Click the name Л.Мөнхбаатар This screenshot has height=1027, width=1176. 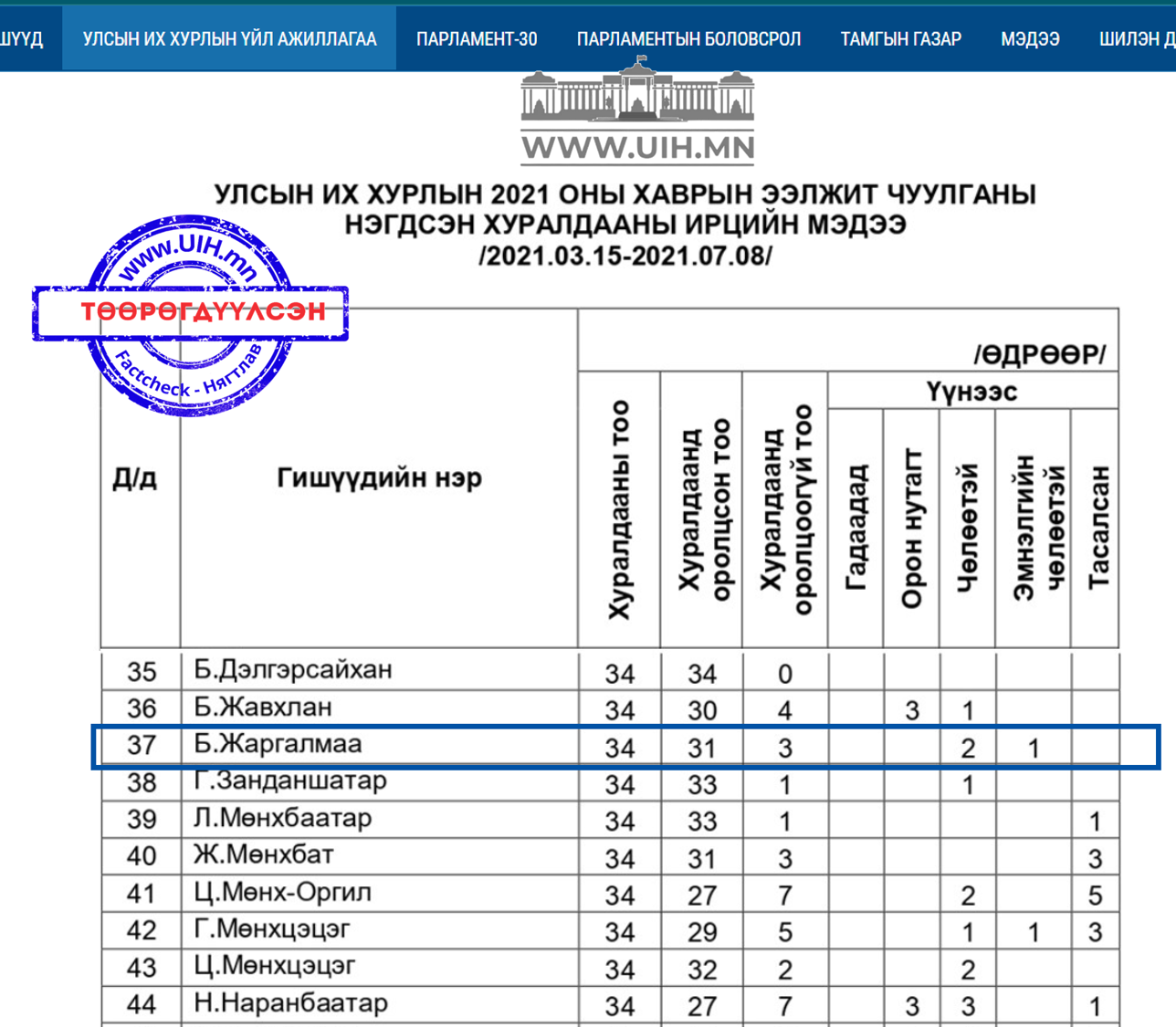pyautogui.click(x=283, y=818)
